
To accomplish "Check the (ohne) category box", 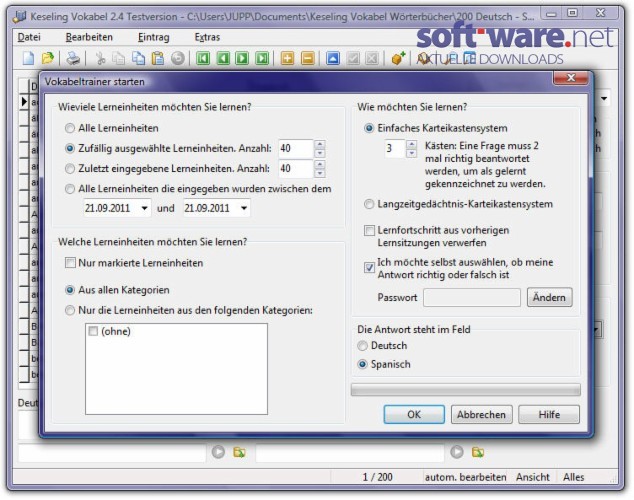I will coord(93,331).
